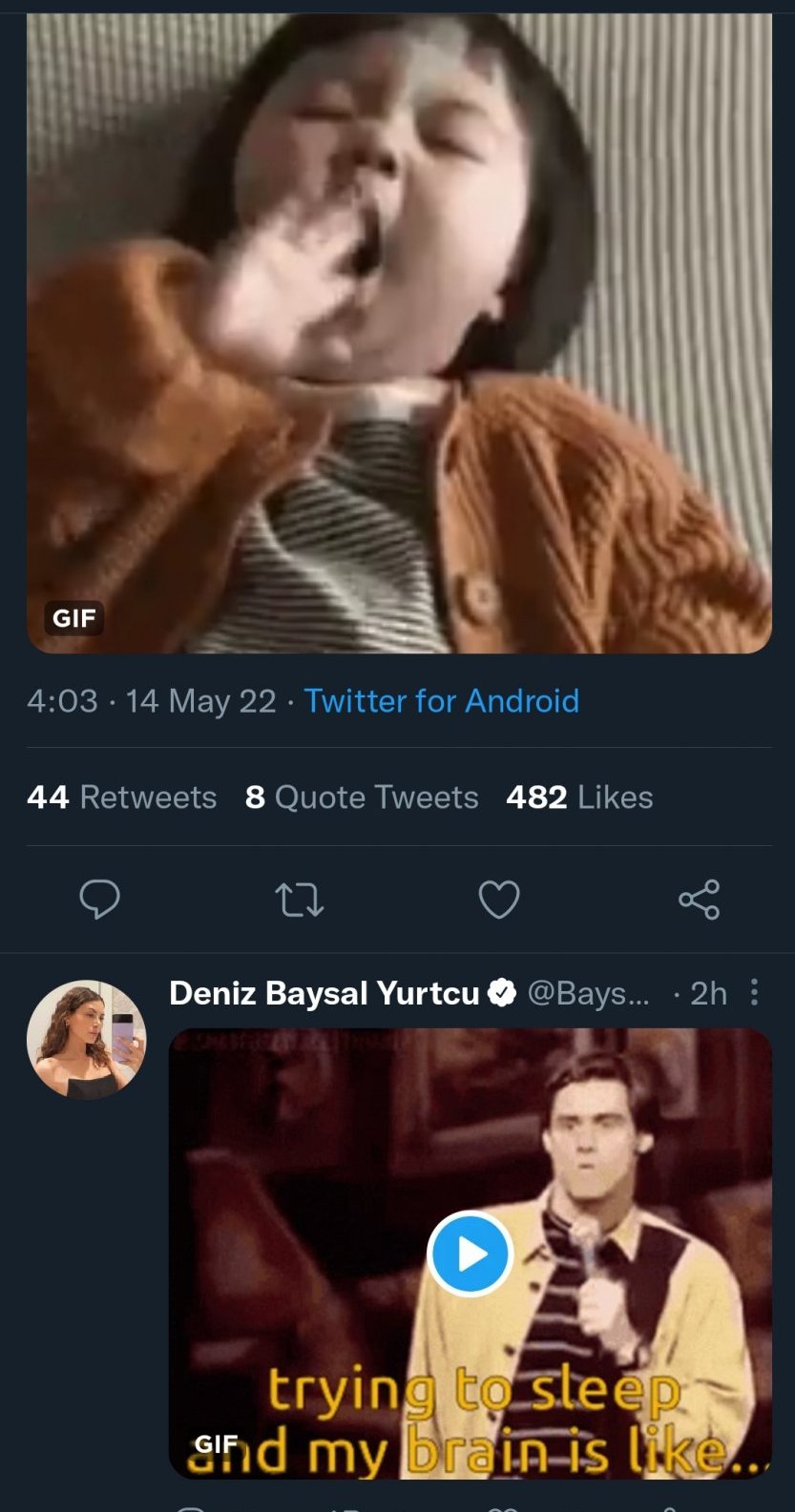This screenshot has height=1512, width=795.
Task: Tap the "Twitter for Android" source link
Action: [x=441, y=701]
